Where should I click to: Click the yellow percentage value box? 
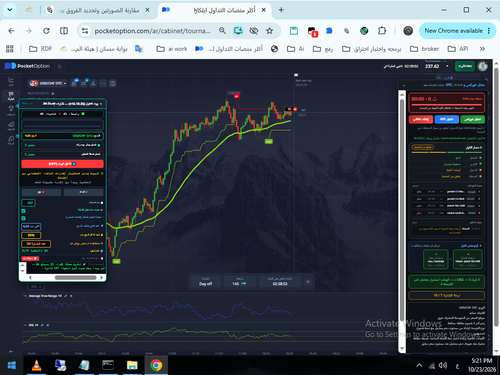pyautogui.click(x=31, y=235)
